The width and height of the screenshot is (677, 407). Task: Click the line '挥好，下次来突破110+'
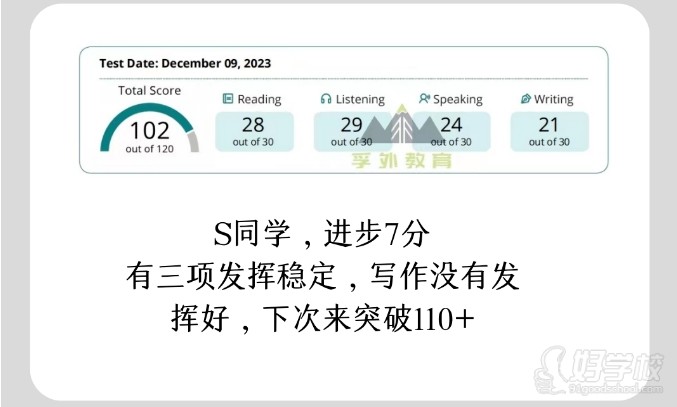323,319
